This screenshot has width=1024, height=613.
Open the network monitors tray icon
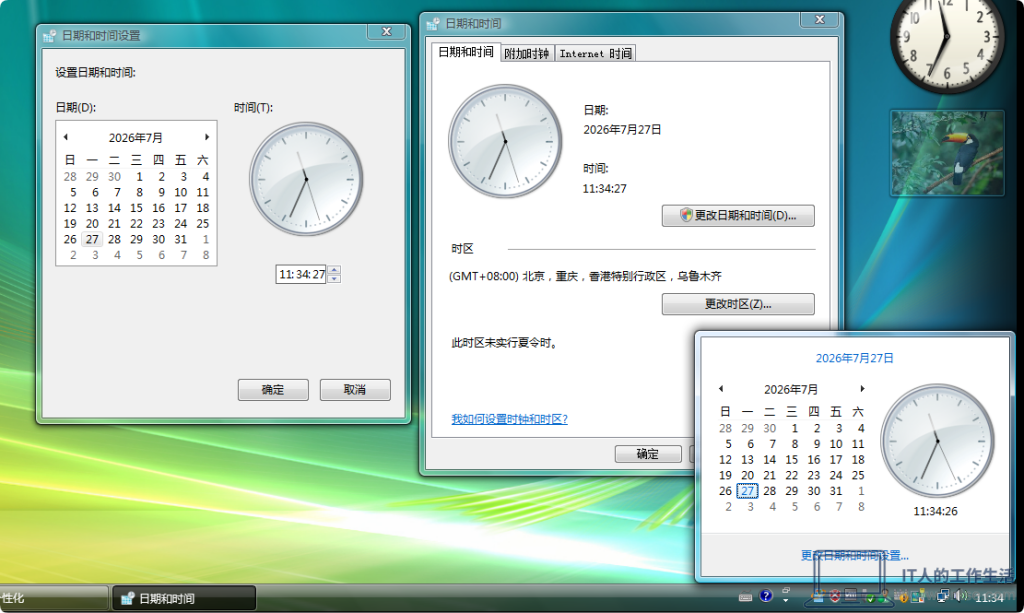943,596
